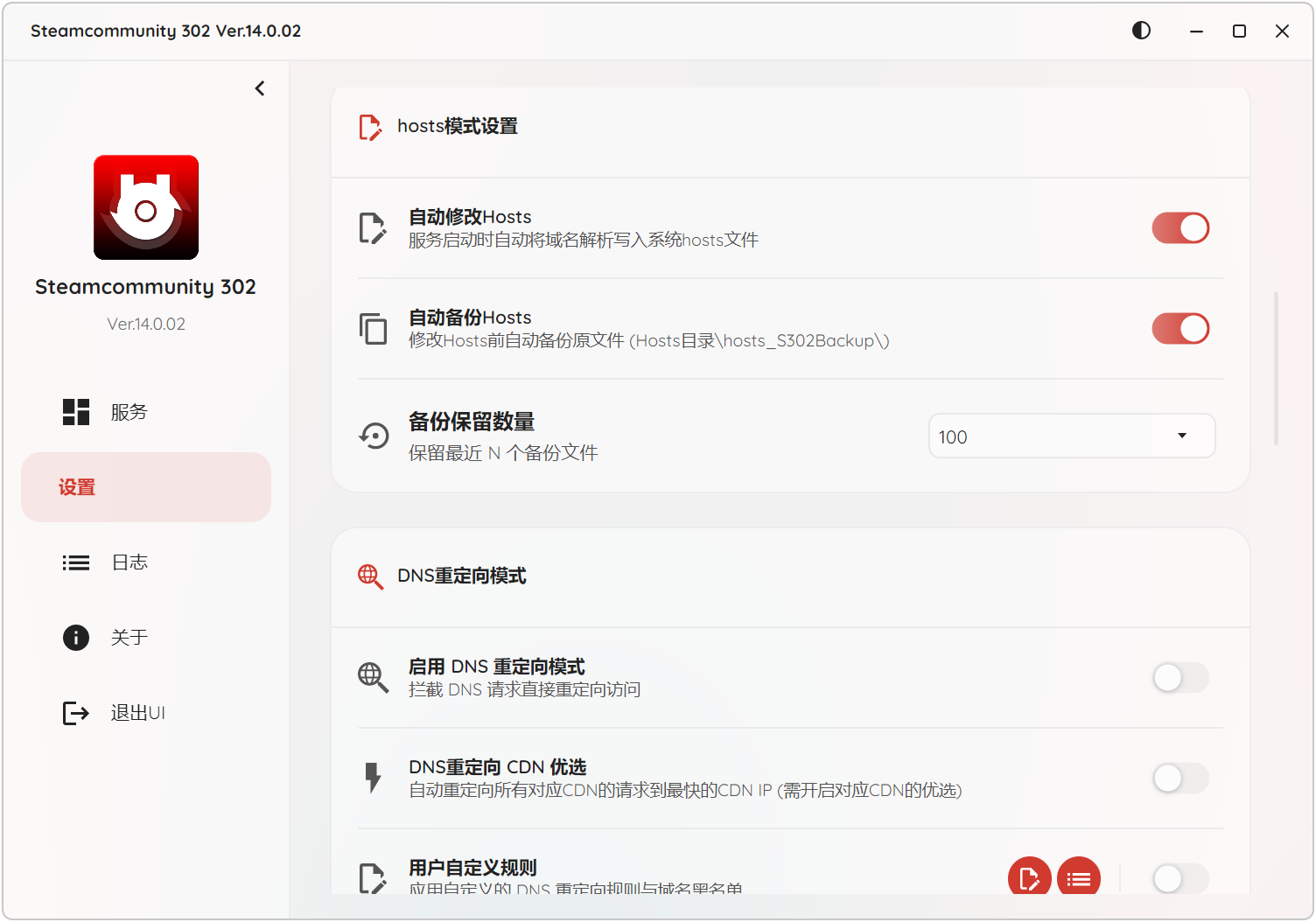Click the hosts模式设置 section title
Screen dimensions: 1316x922
458,126
